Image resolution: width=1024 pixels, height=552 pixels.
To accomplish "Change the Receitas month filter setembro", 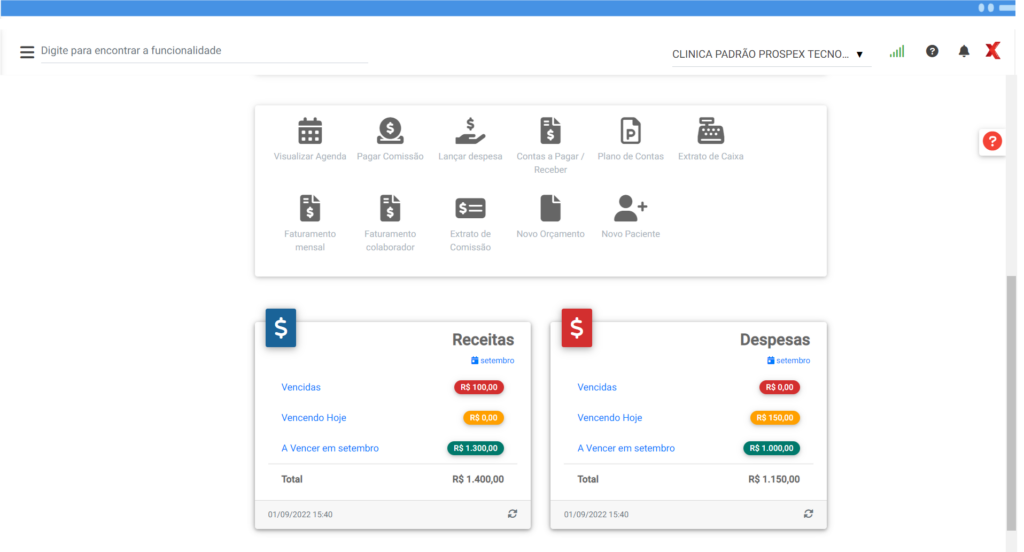I will (492, 360).
